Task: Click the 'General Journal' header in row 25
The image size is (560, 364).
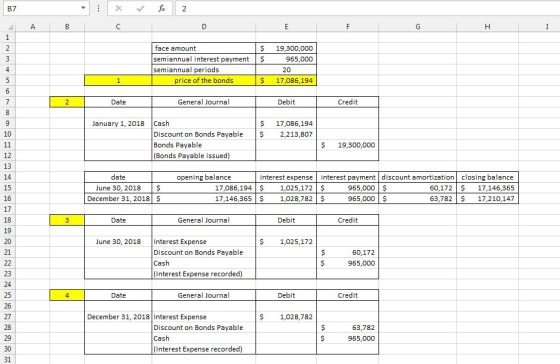Action: pos(204,295)
